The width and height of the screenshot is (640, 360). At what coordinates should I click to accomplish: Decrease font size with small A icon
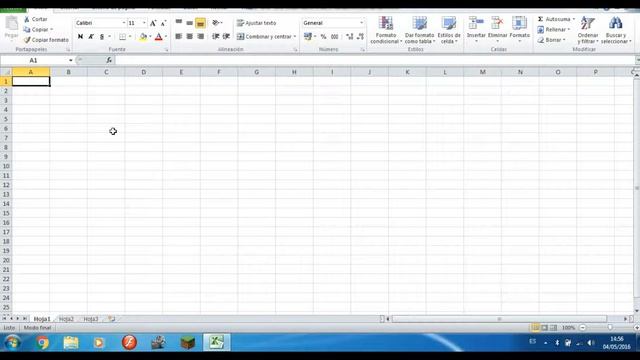coord(163,23)
